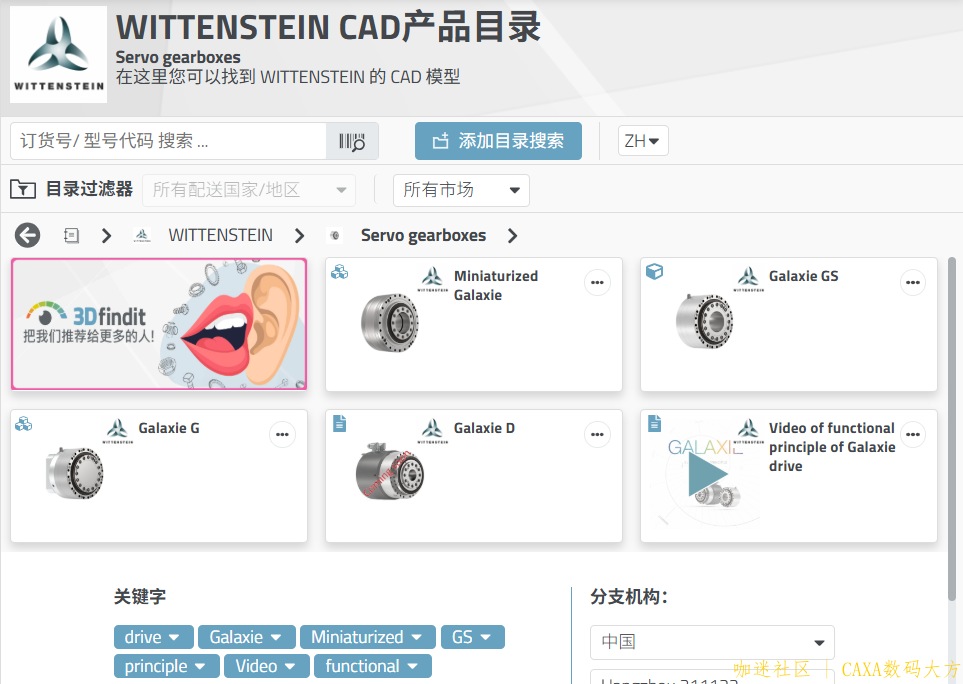Expand the drive keyword tag
Screen dimensions: 963x684
coord(154,637)
